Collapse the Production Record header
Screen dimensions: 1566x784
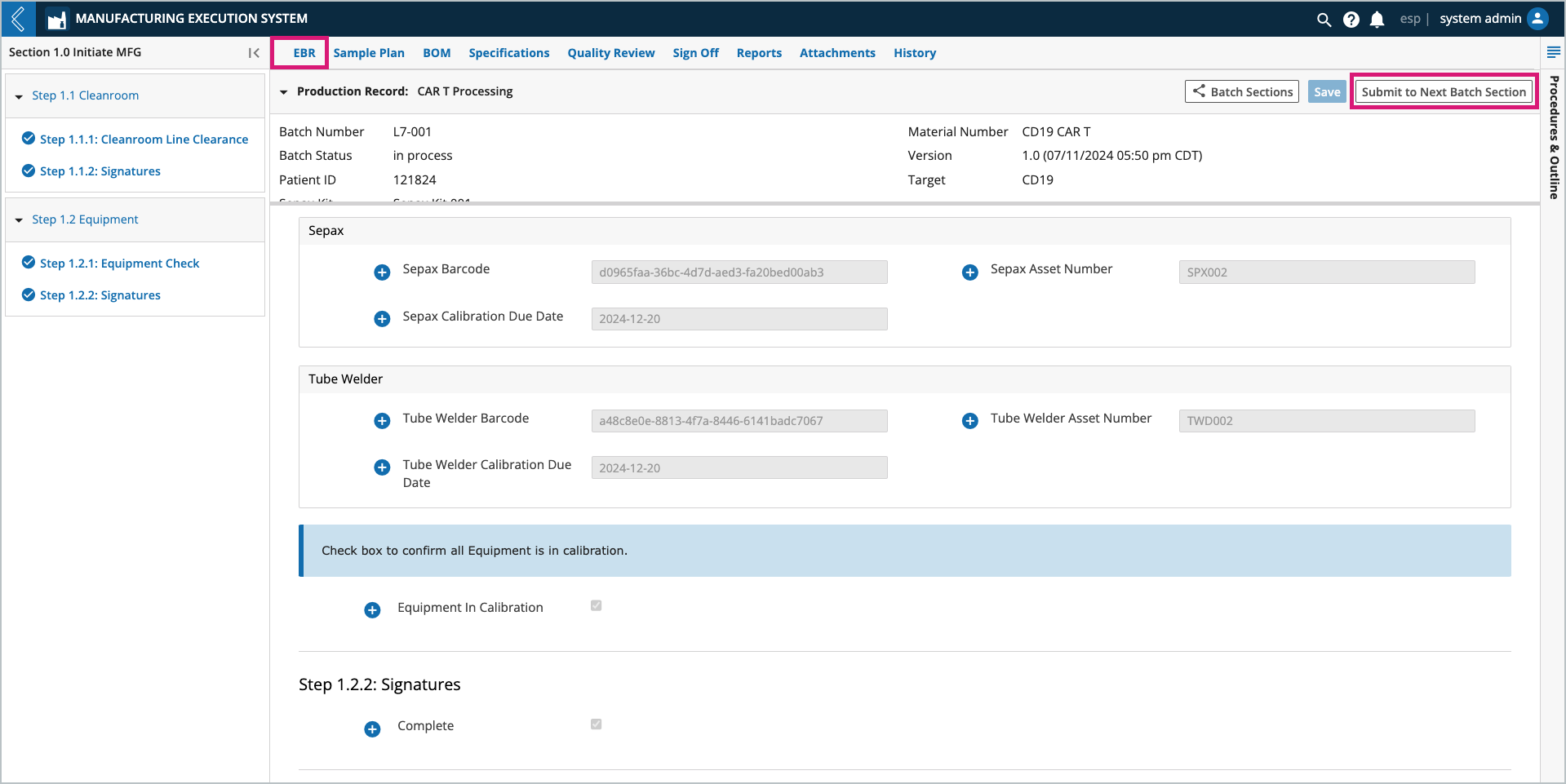pyautogui.click(x=284, y=92)
